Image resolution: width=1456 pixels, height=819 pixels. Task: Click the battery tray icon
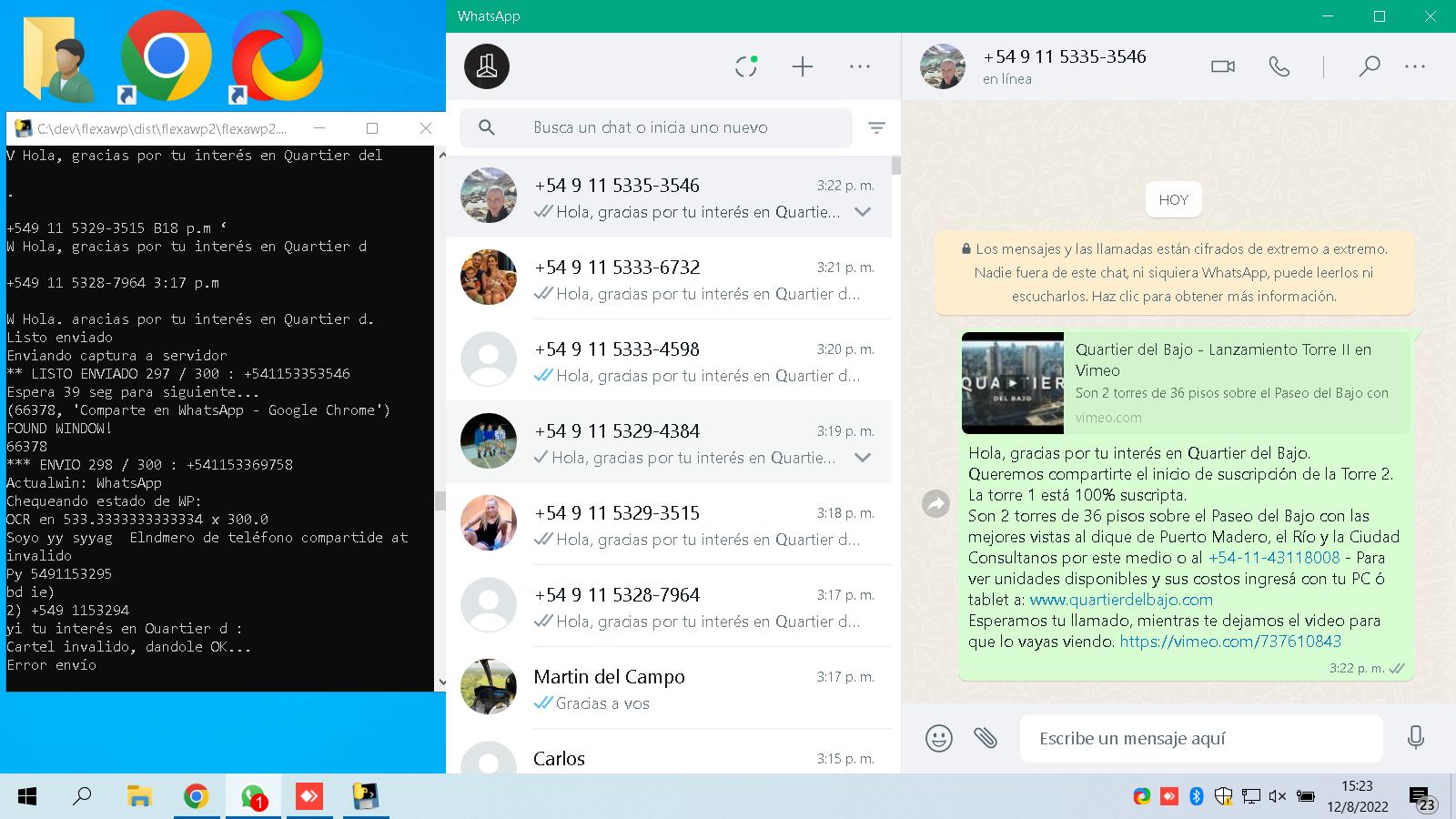pos(1306,796)
